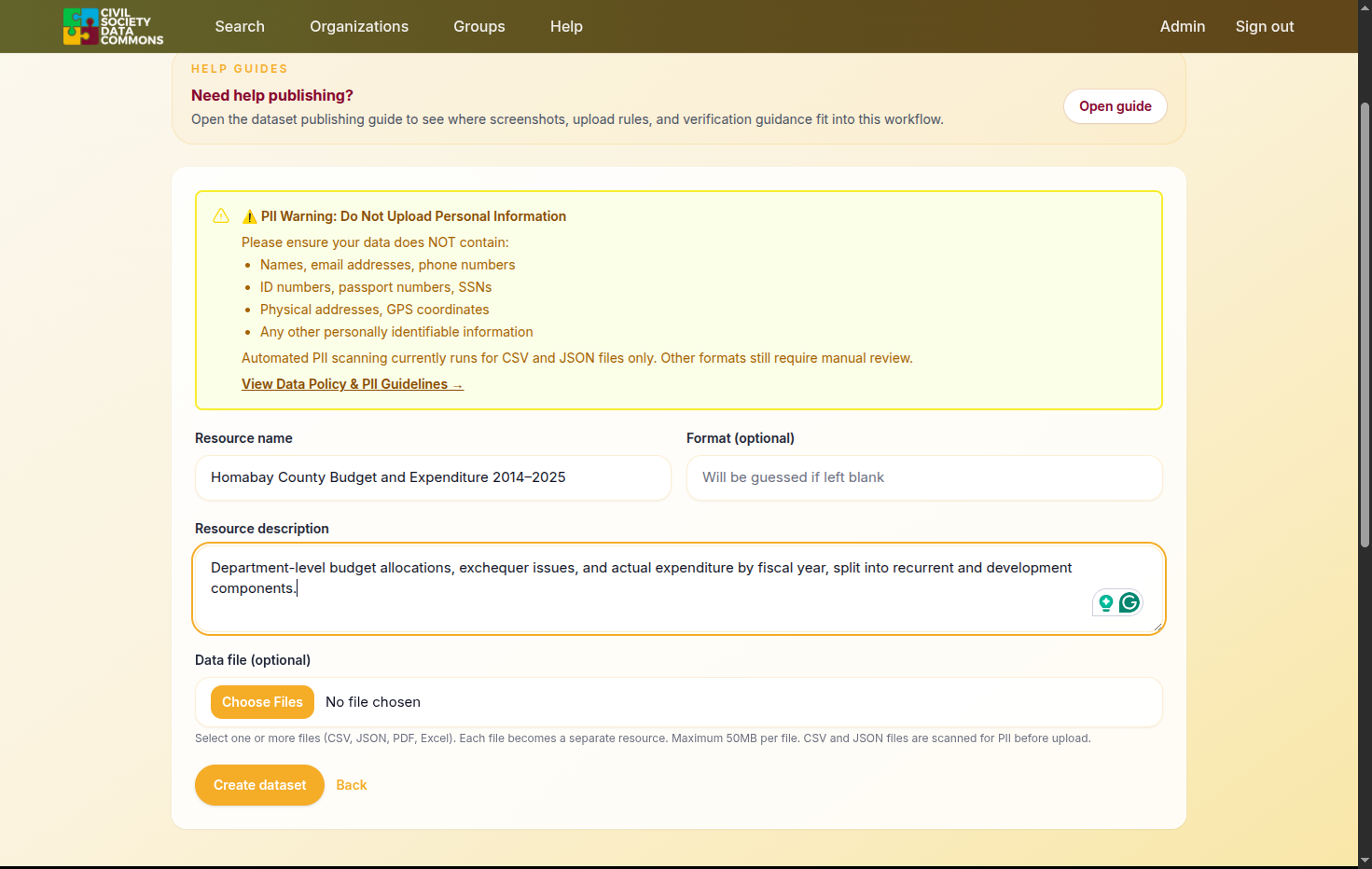Click the 'Need help publishing?' heading
The height and width of the screenshot is (869, 1372).
[272, 95]
